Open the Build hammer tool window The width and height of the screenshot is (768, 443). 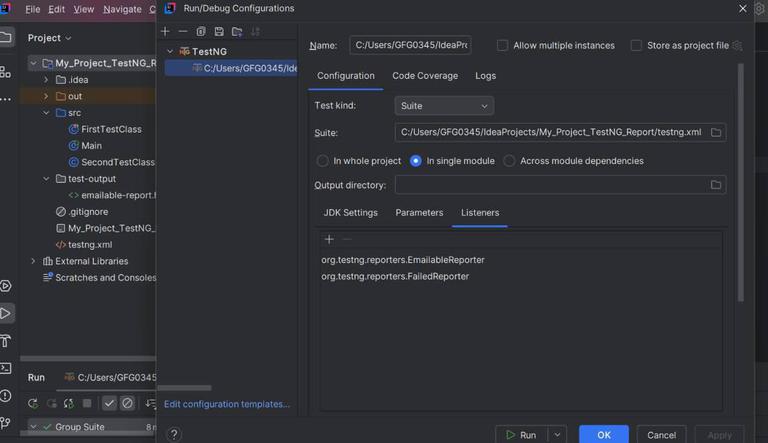[5, 341]
